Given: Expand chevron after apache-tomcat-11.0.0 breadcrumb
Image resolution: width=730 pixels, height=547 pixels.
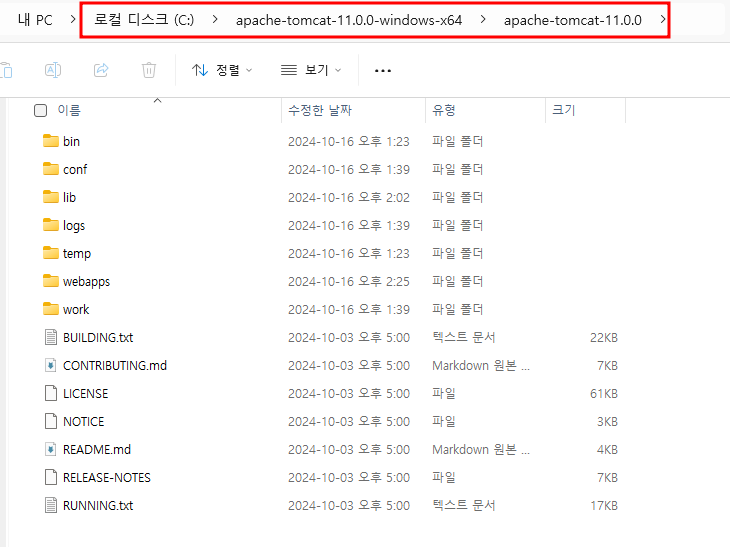Looking at the screenshot, I should (x=662, y=20).
